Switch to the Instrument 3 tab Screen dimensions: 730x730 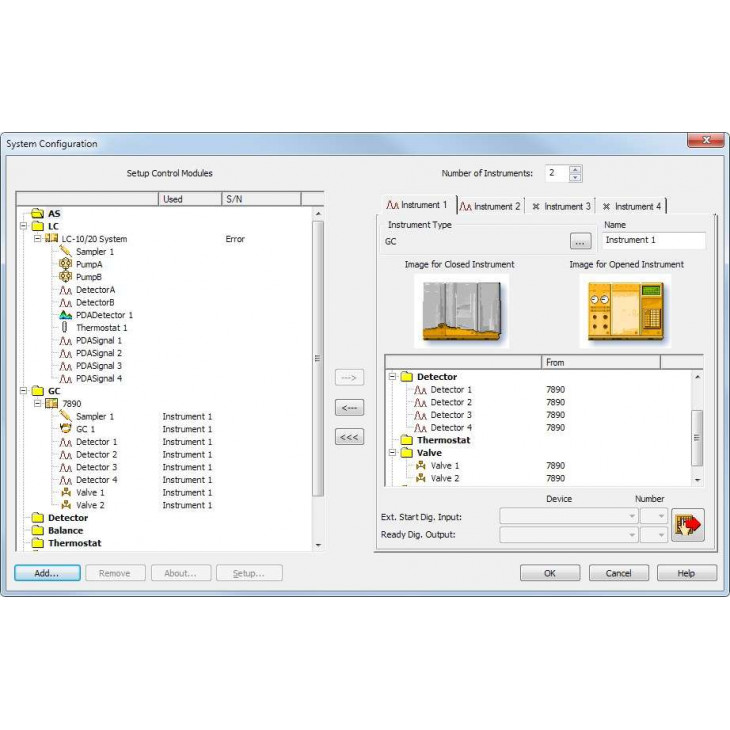pyautogui.click(x=561, y=206)
